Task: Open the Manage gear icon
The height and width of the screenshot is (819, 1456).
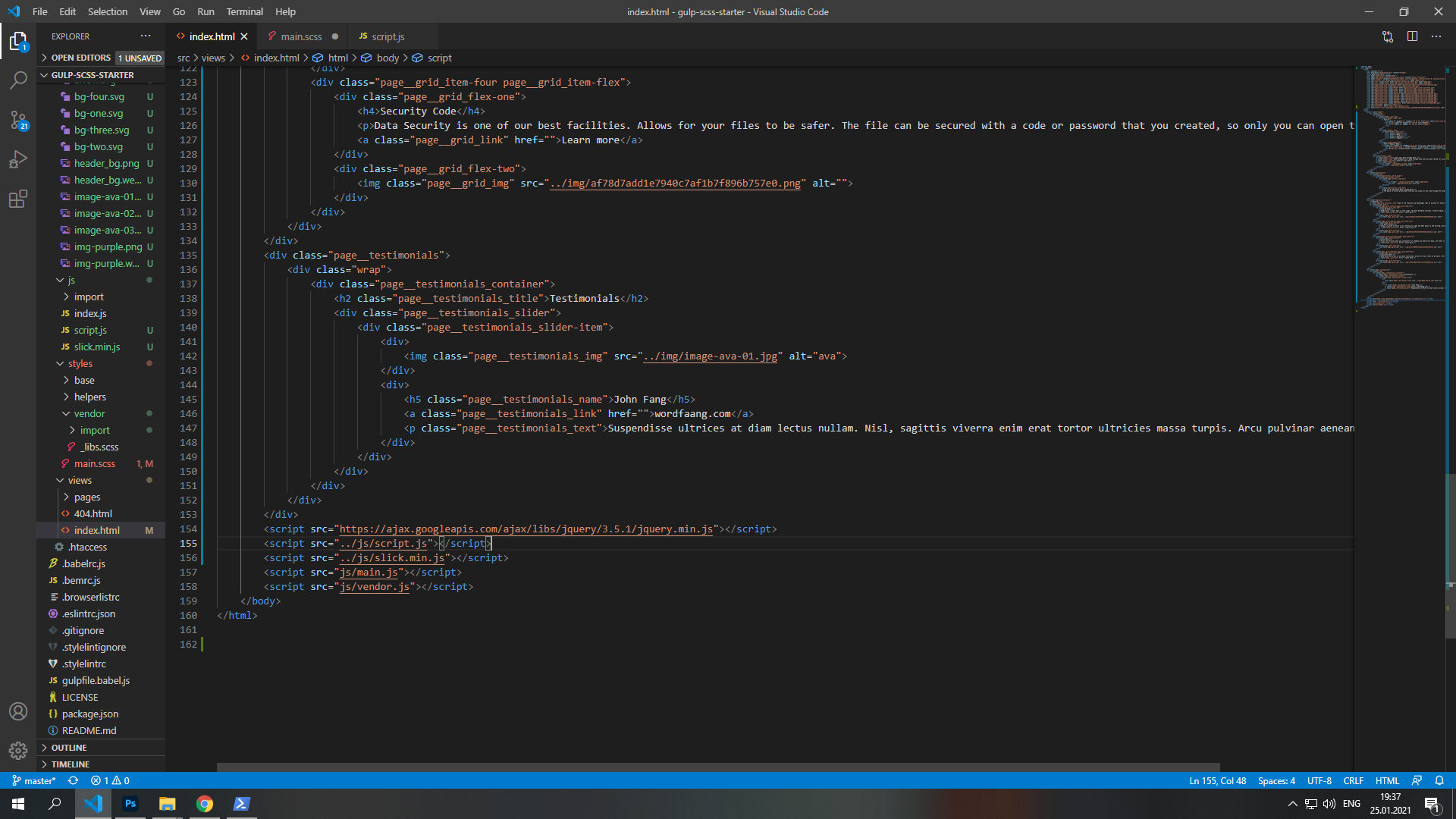Action: pyautogui.click(x=18, y=751)
